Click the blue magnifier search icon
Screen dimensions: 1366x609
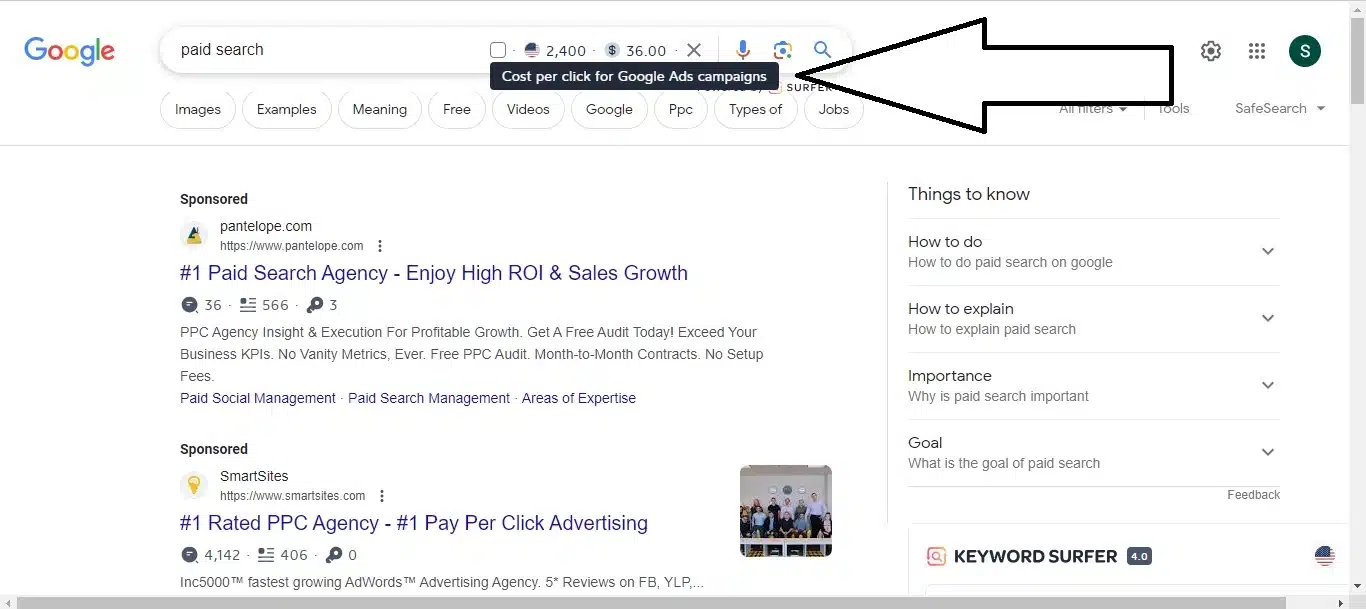click(x=822, y=50)
